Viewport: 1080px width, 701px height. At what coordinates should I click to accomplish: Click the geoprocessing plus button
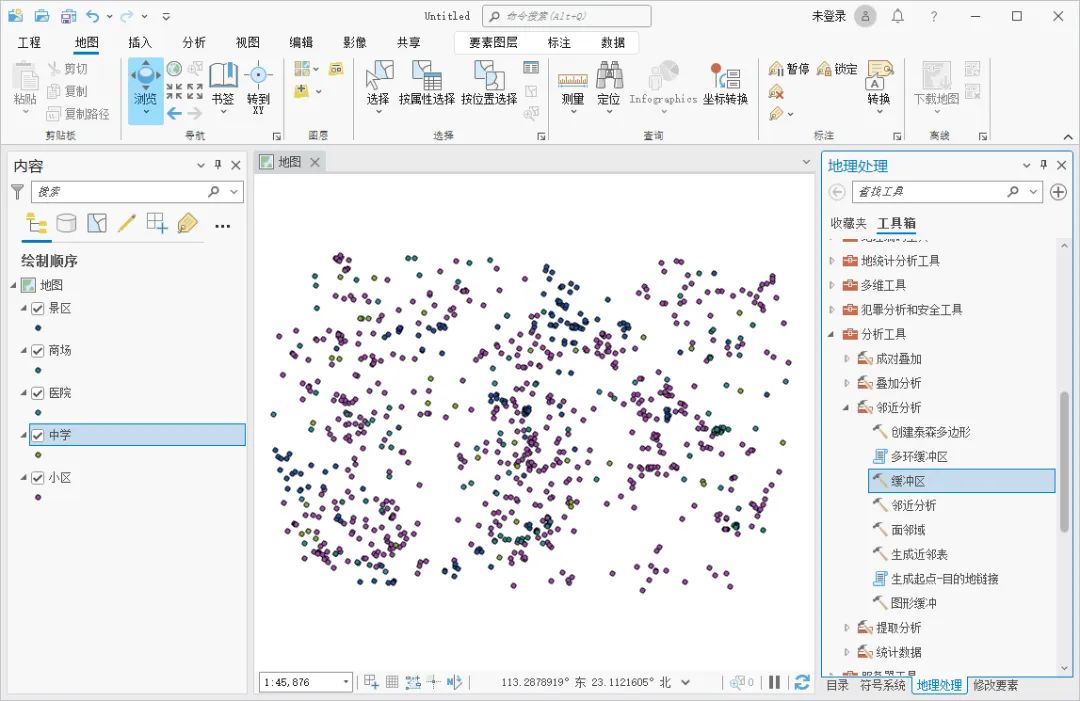(1058, 192)
